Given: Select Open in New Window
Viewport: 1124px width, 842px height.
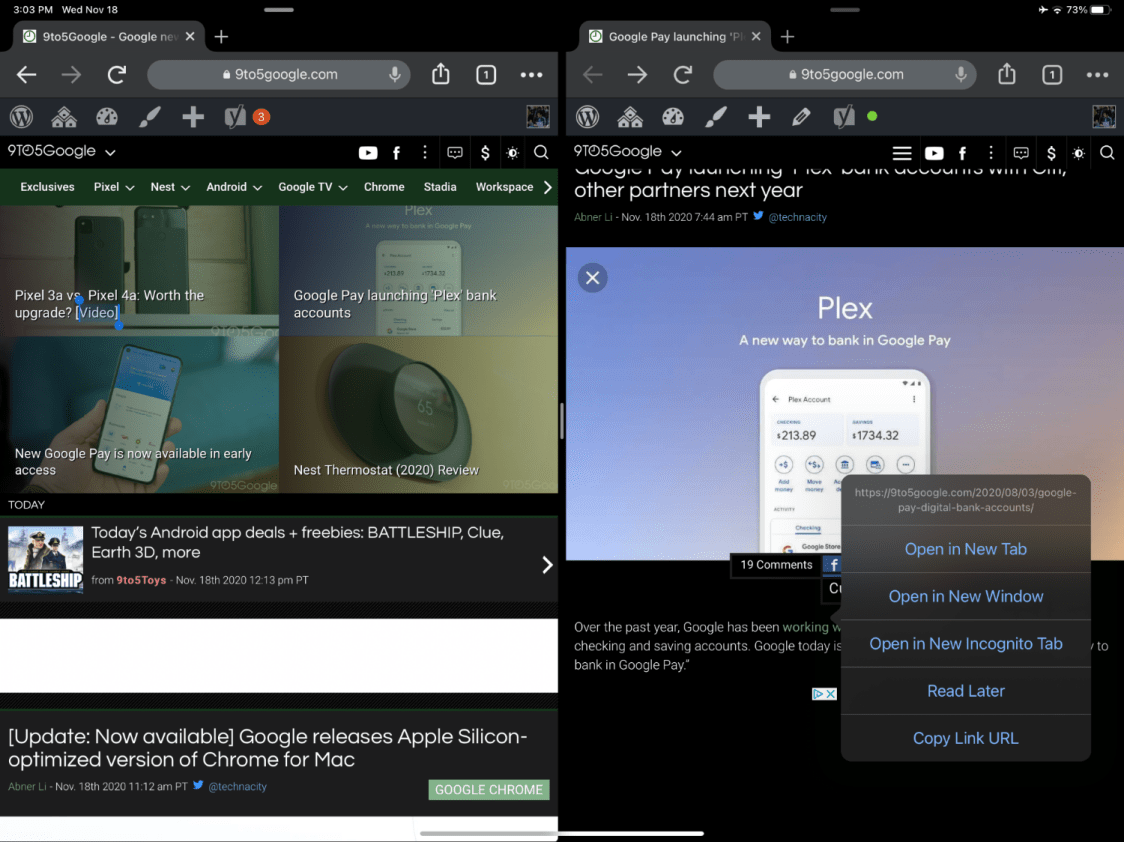Looking at the screenshot, I should pyautogui.click(x=966, y=596).
